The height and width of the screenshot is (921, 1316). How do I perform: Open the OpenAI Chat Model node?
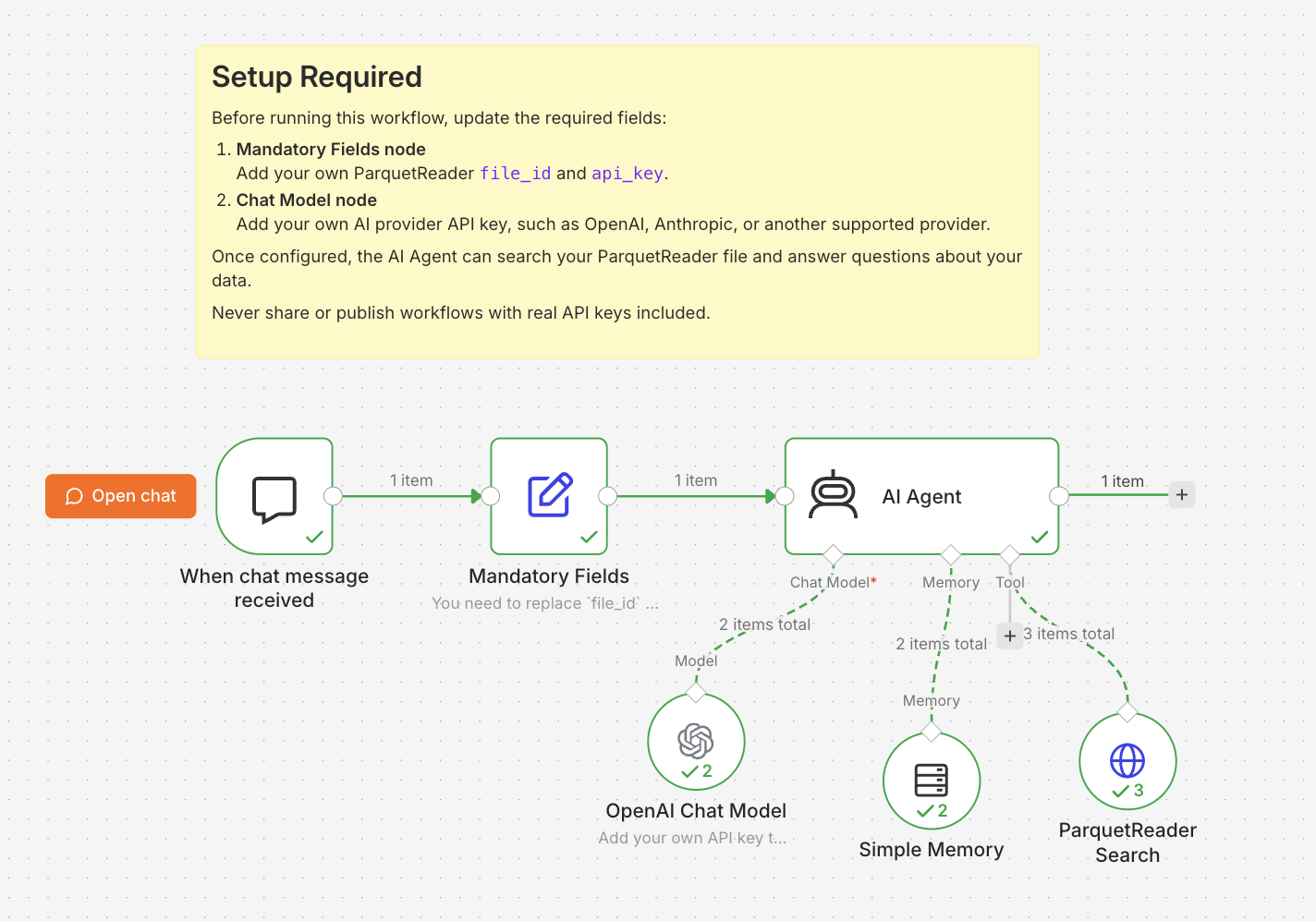696,741
